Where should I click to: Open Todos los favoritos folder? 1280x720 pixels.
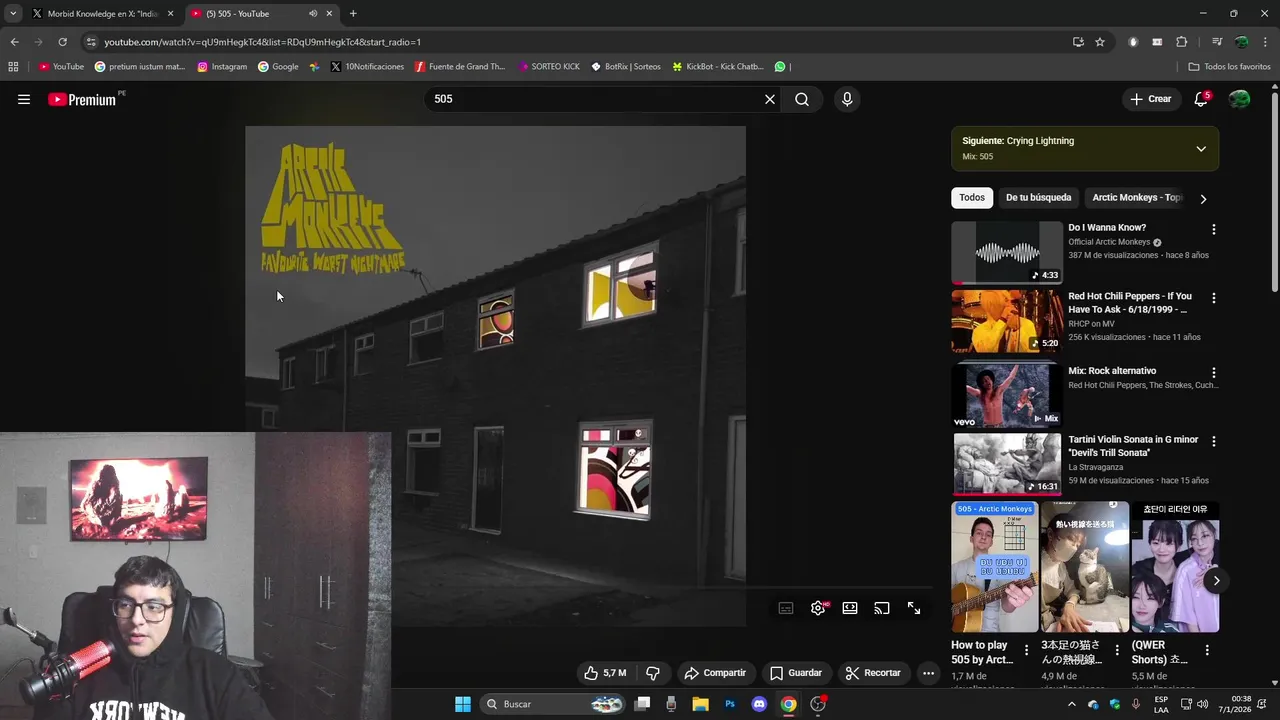click(1229, 67)
